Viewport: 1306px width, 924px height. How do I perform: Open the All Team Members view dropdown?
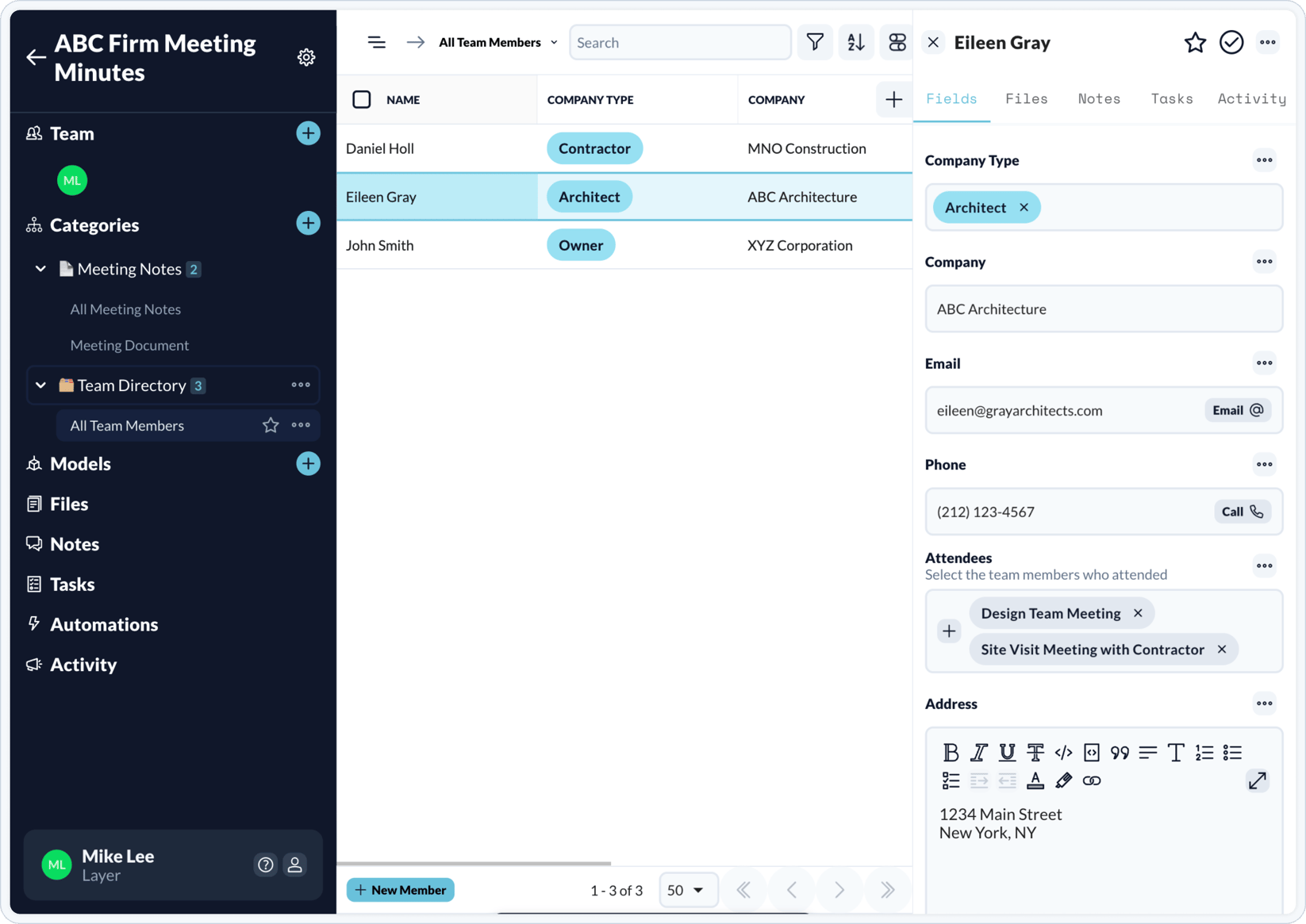pyautogui.click(x=498, y=42)
